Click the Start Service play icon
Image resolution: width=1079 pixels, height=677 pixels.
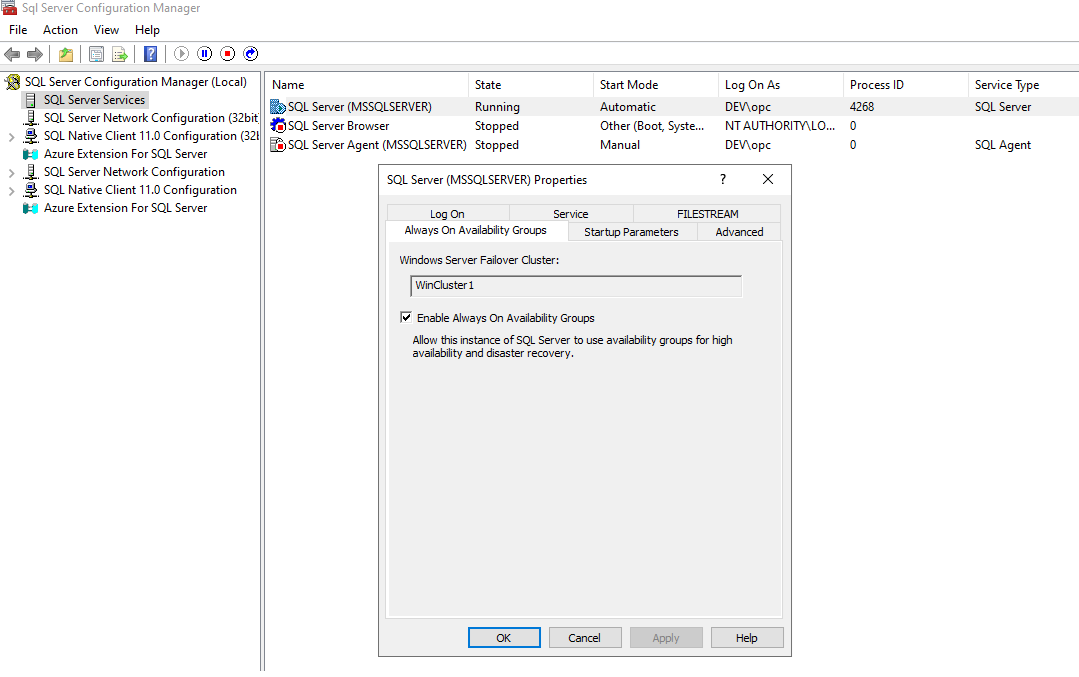[181, 54]
